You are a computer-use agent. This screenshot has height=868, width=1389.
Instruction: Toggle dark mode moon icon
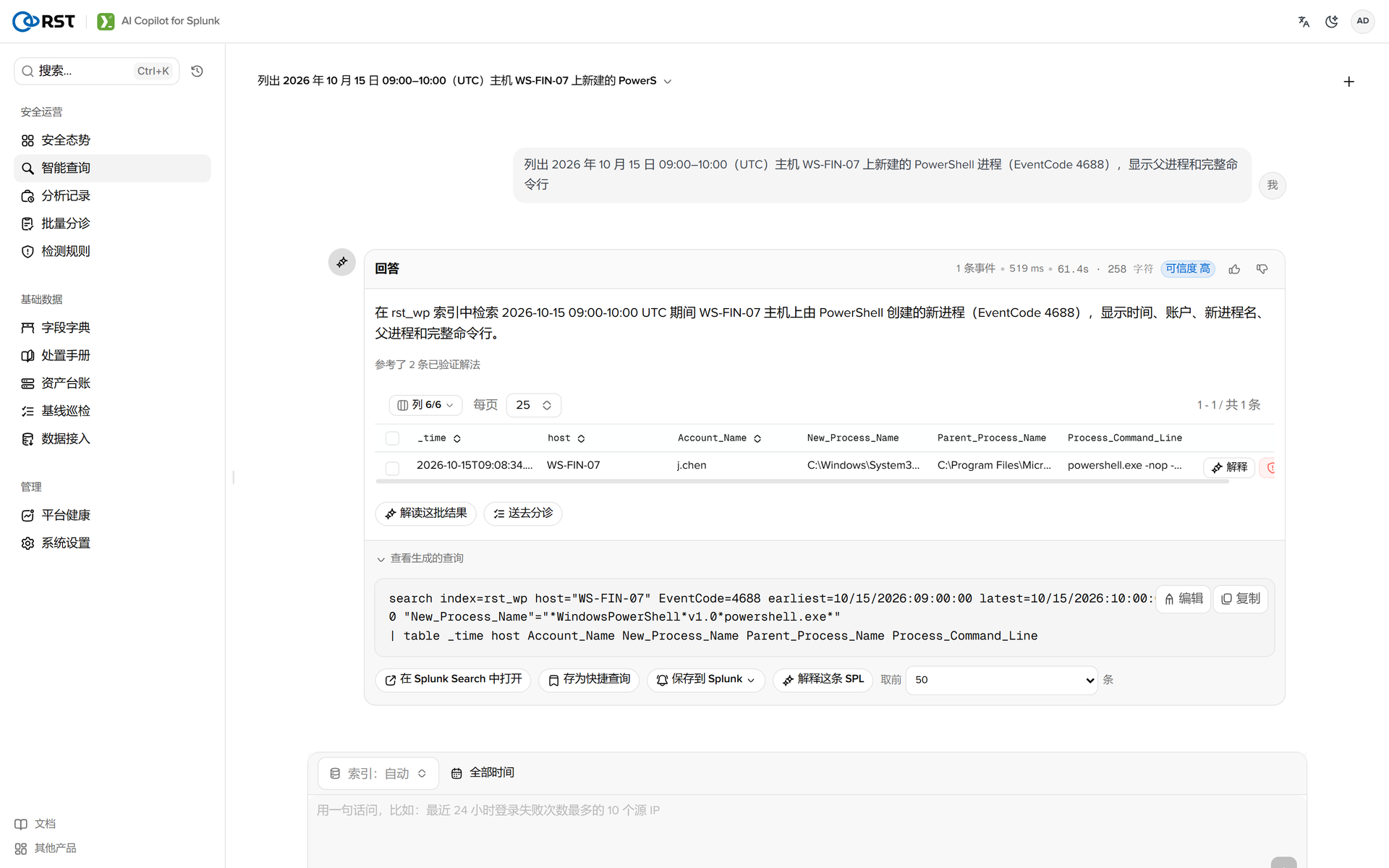(1332, 22)
